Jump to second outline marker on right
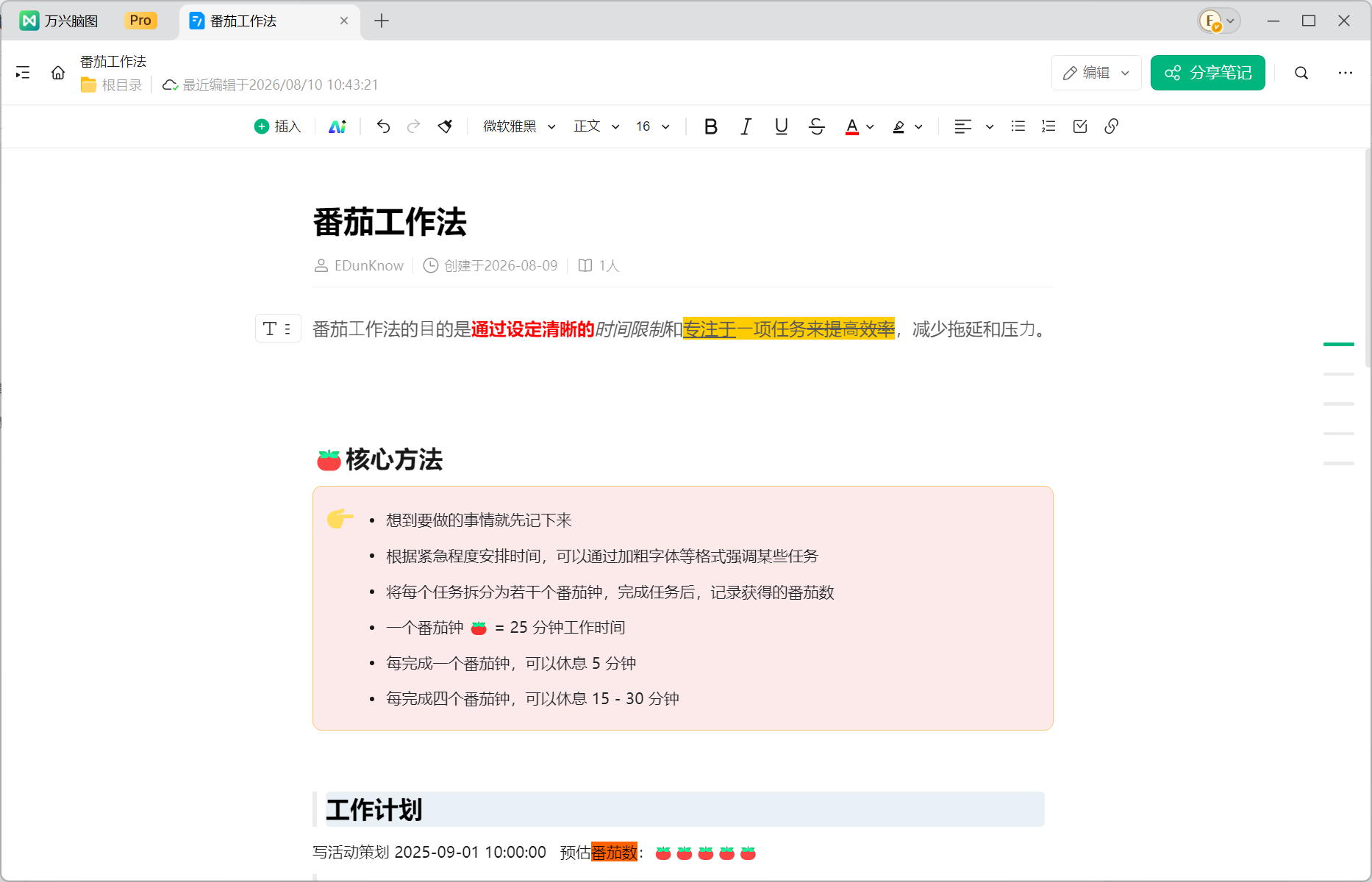The height and width of the screenshot is (882, 1372). (1339, 374)
